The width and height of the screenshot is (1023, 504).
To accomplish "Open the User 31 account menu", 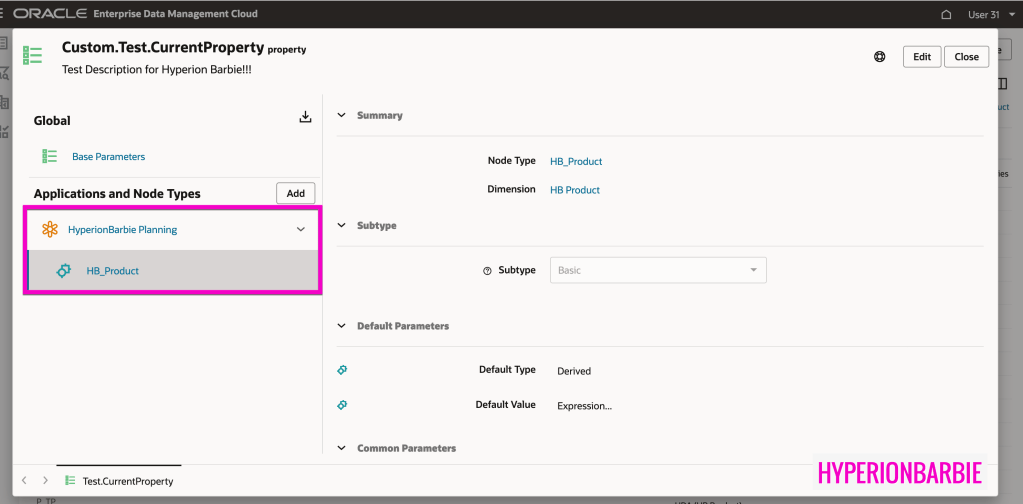I will pos(983,15).
